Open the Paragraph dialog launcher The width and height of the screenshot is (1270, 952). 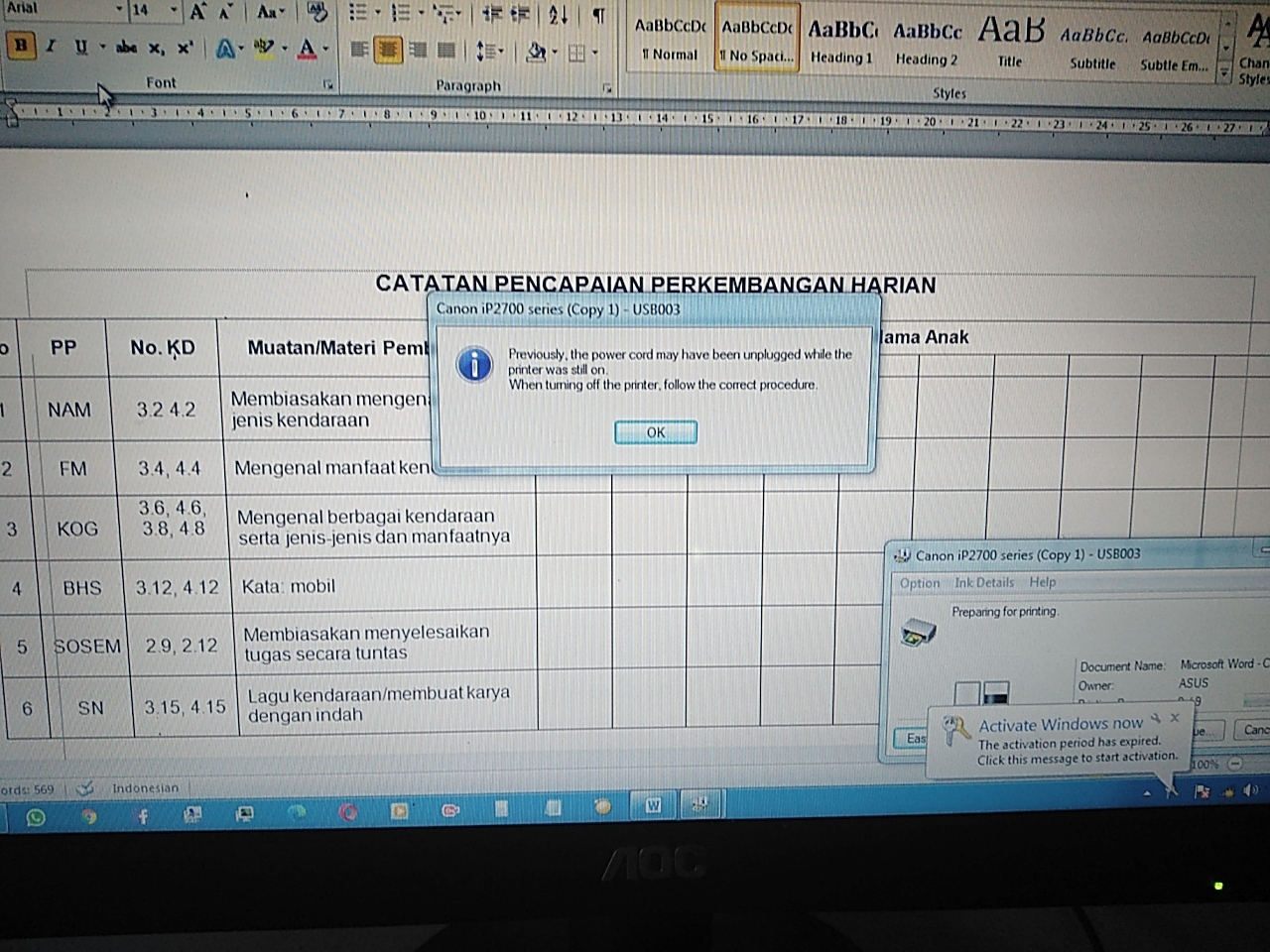click(x=607, y=89)
